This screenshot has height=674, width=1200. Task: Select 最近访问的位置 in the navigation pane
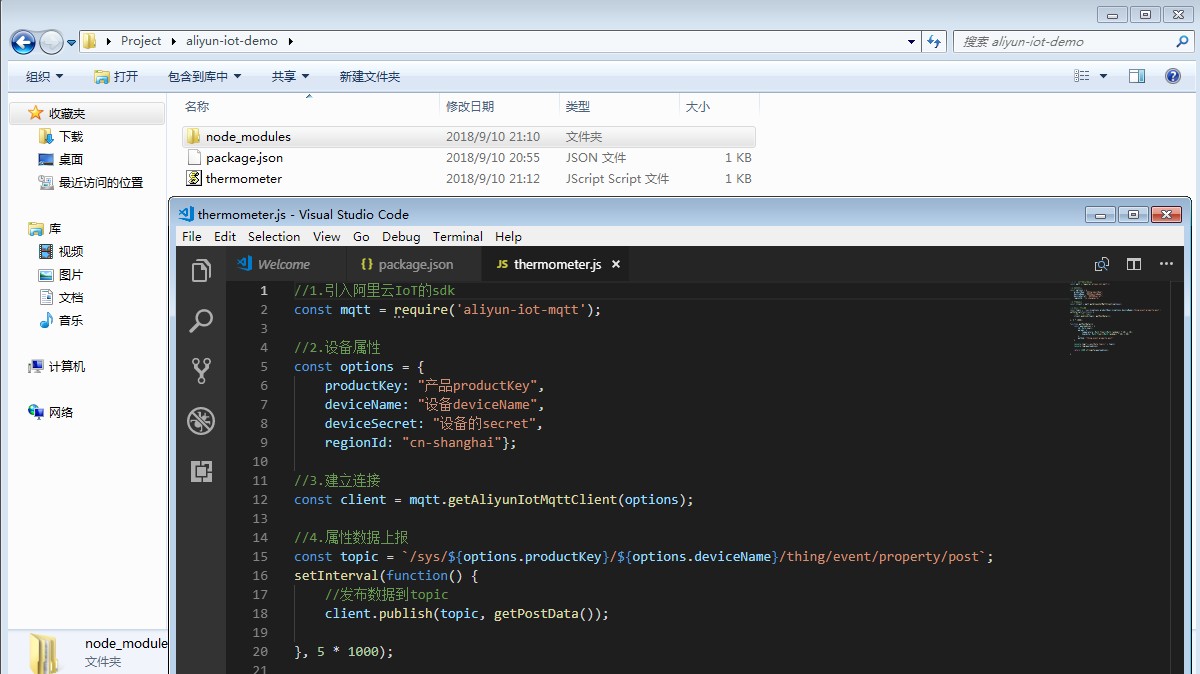tap(101, 183)
